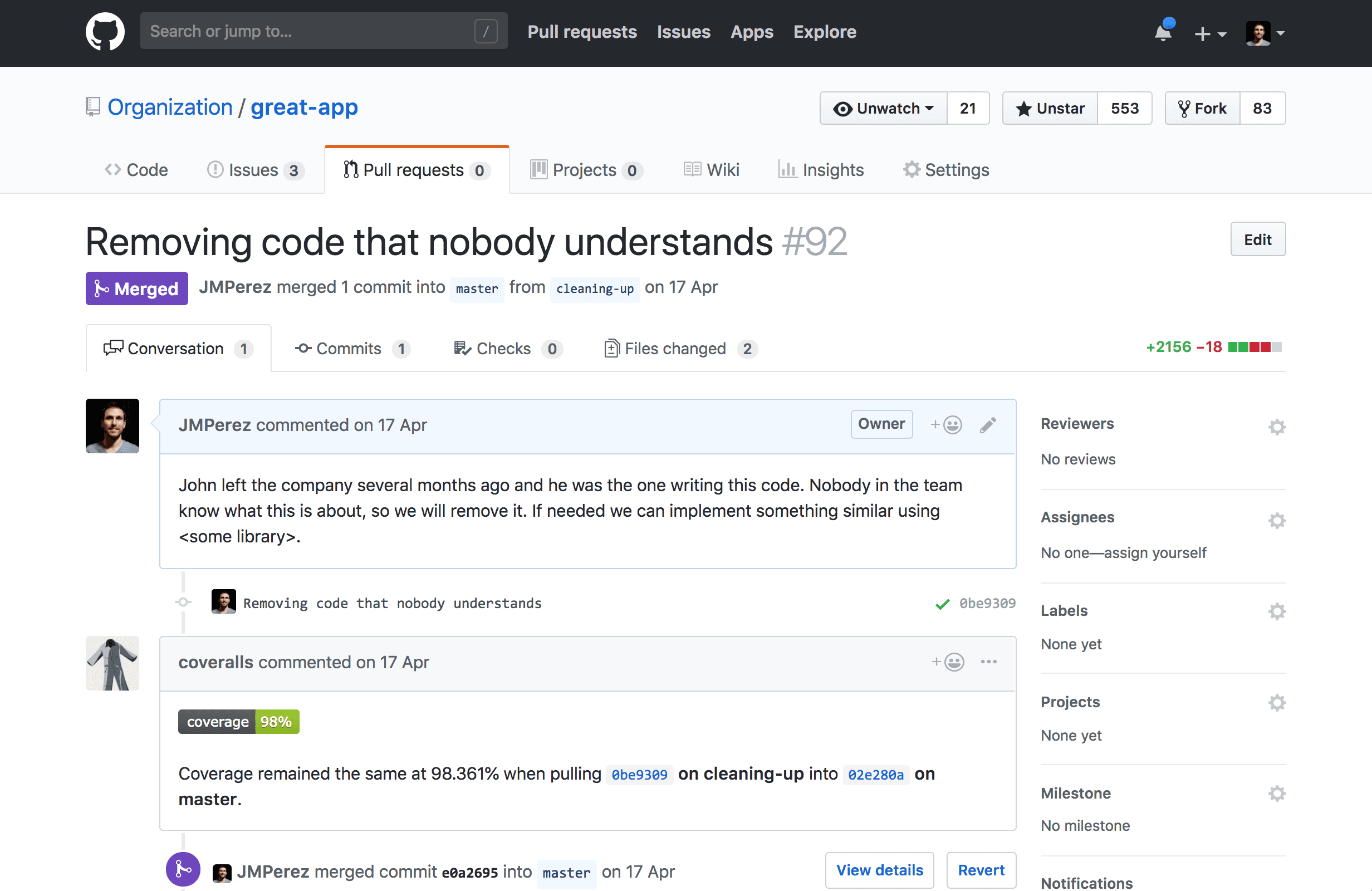Open the Organization link
Viewport: 1372px width, 891px height.
tap(169, 107)
